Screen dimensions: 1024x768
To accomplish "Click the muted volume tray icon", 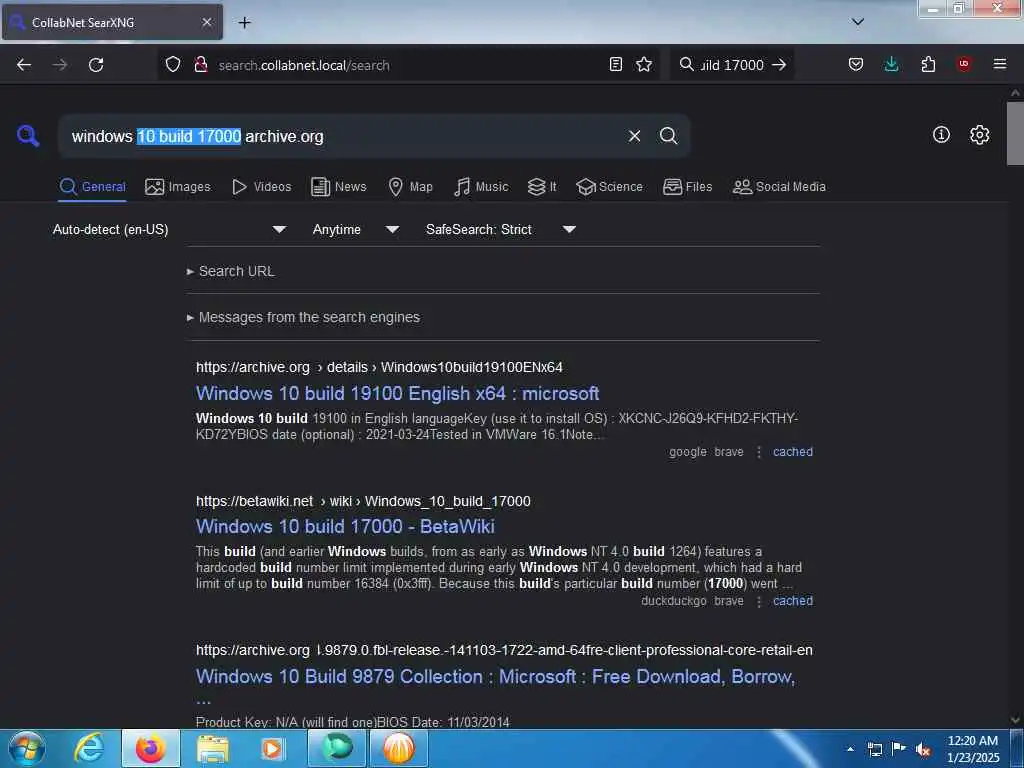I will tap(923, 749).
